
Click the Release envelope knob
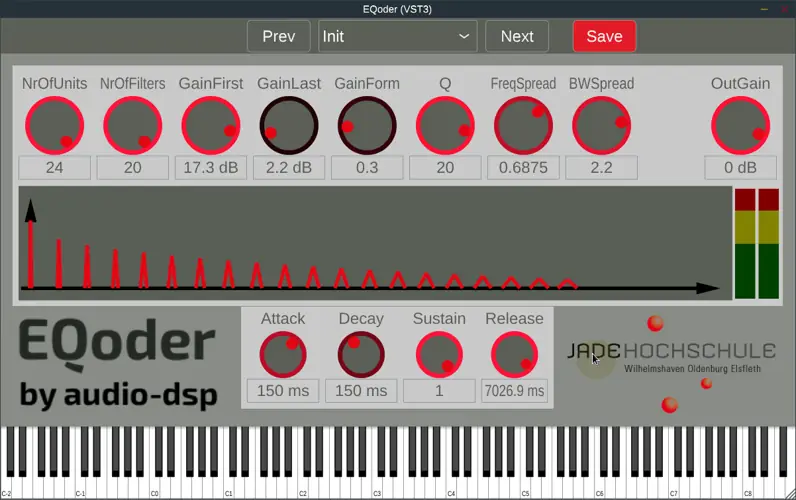[x=514, y=354]
